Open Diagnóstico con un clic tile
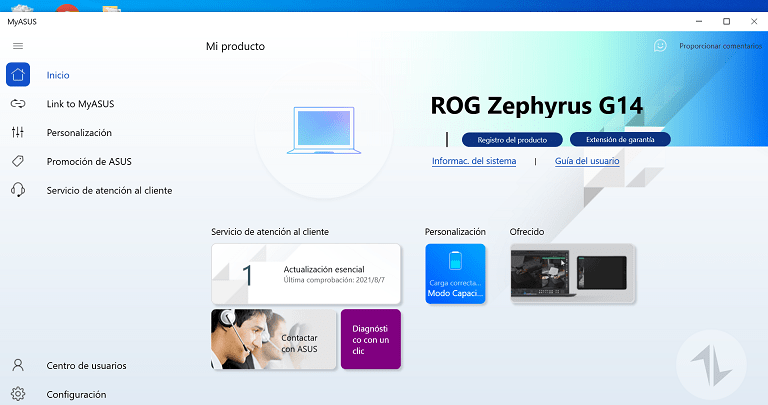 pos(371,339)
